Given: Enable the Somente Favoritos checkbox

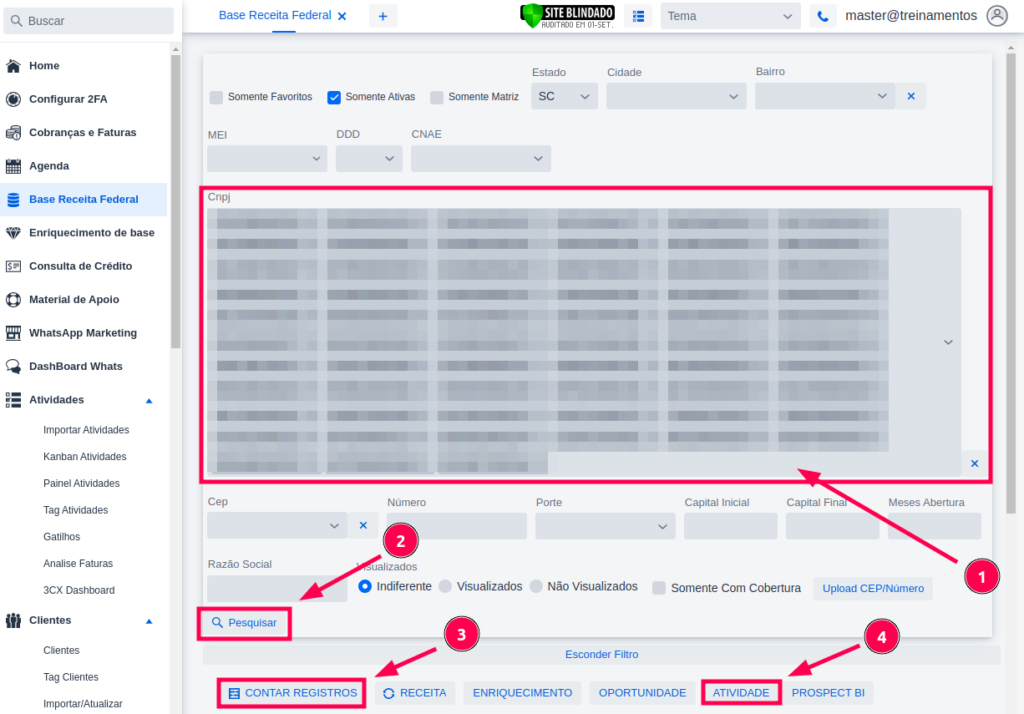Looking at the screenshot, I should (x=216, y=97).
